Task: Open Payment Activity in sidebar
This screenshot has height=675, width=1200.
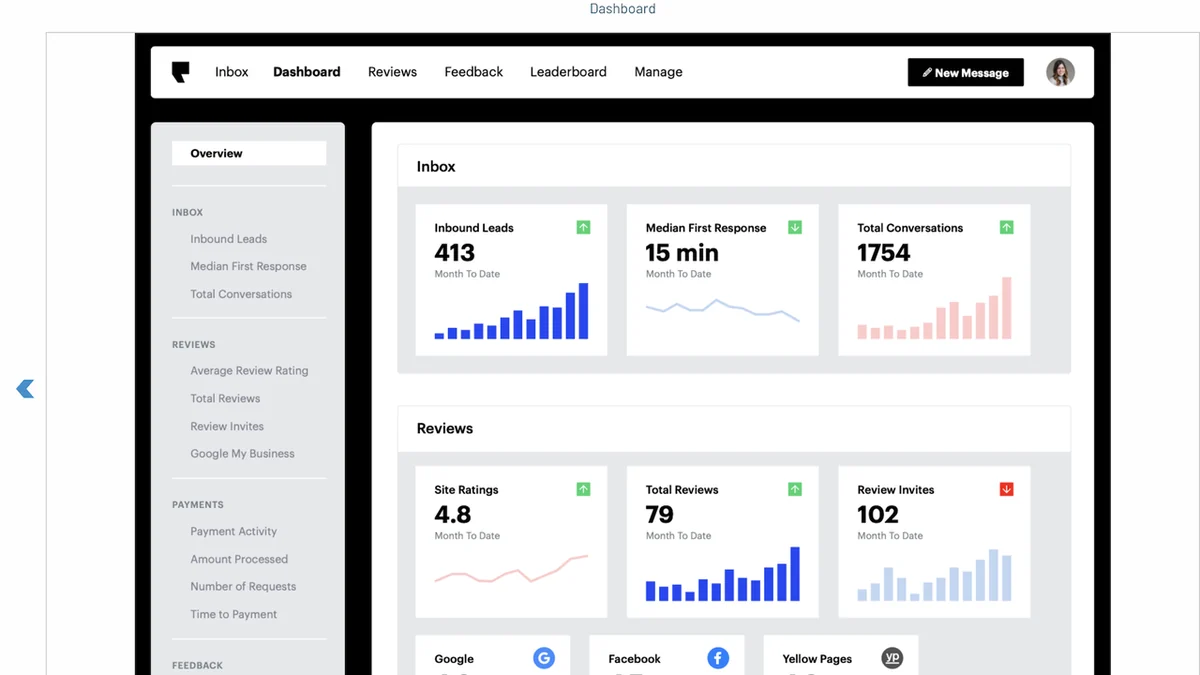Action: 234,531
